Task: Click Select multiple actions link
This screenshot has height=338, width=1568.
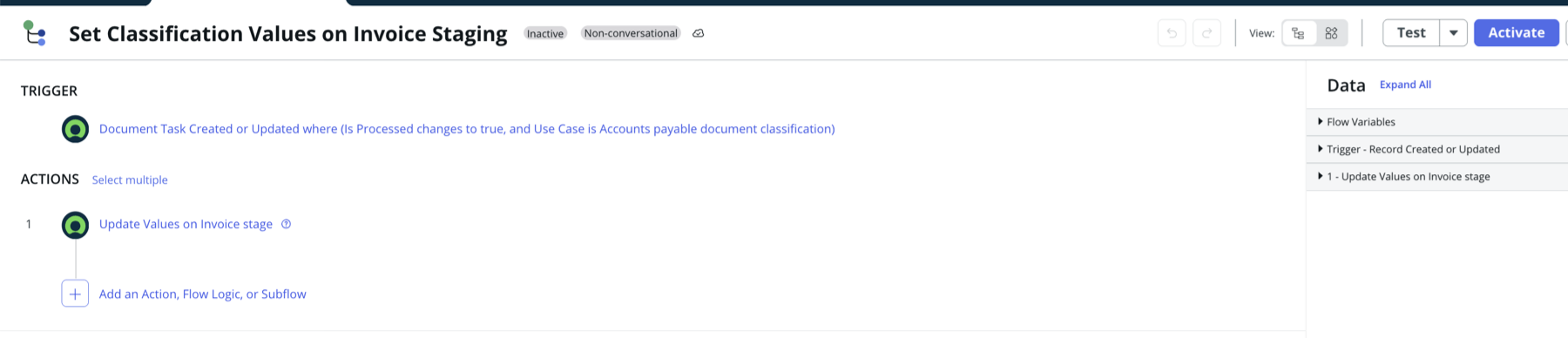Action: [130, 179]
